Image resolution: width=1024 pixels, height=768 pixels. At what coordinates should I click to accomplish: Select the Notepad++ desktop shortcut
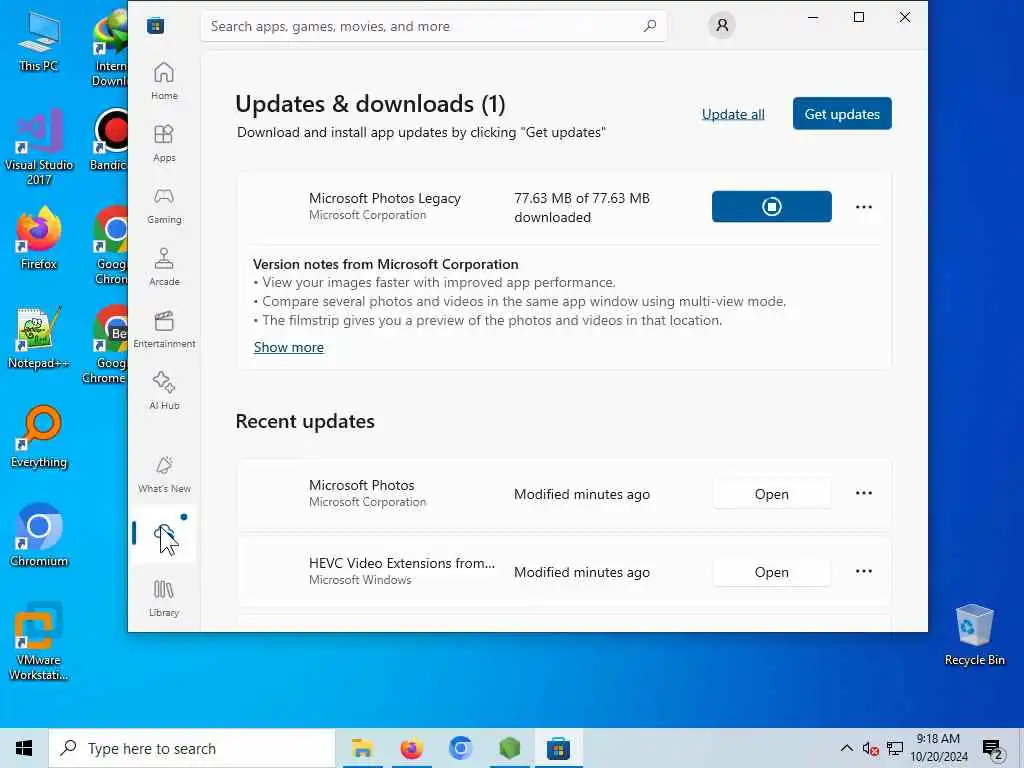pos(39,338)
